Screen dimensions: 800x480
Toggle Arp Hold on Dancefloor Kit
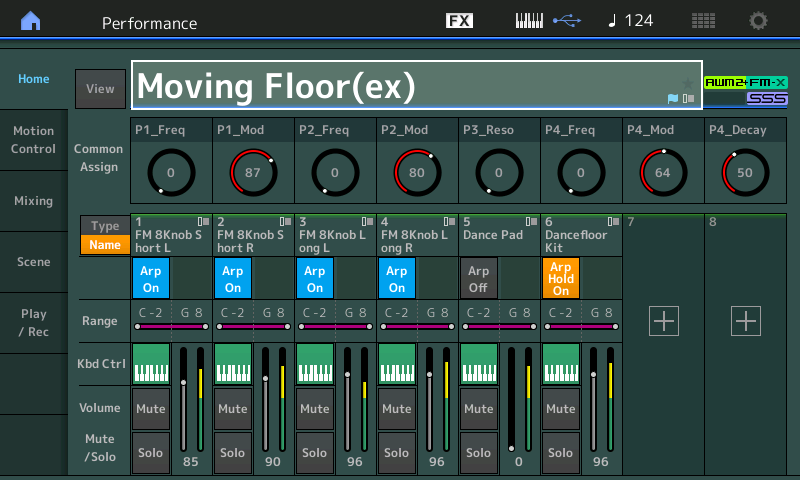coord(561,278)
